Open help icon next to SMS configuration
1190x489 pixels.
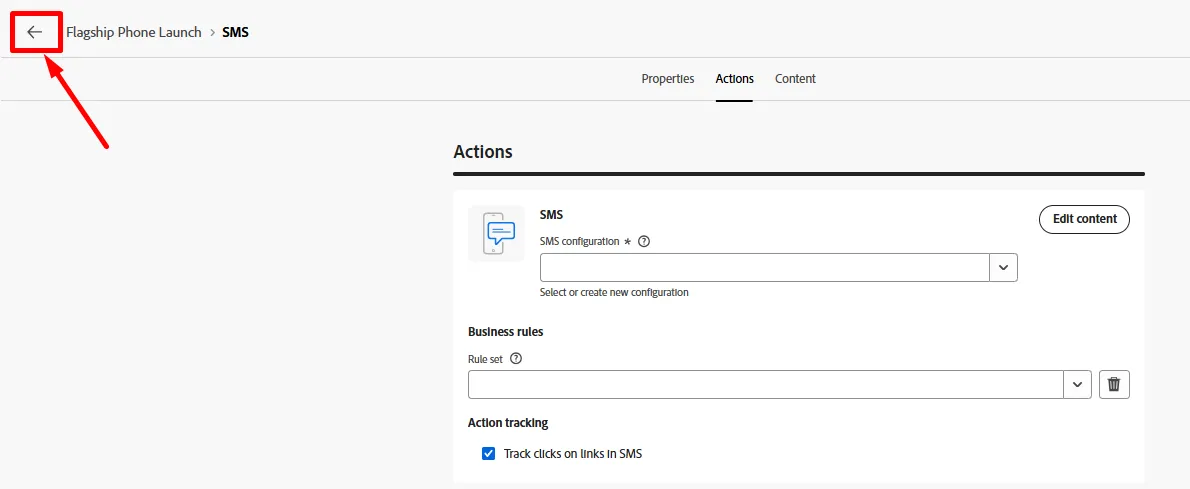point(644,241)
